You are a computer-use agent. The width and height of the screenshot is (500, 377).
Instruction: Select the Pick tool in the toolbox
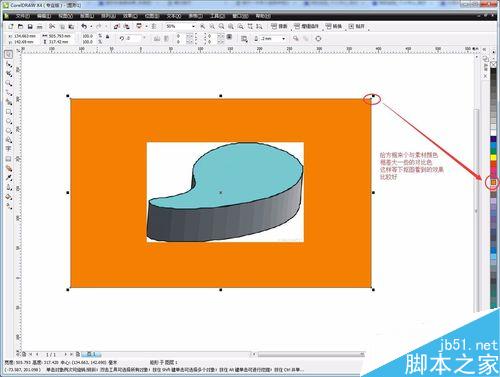[x=9, y=54]
